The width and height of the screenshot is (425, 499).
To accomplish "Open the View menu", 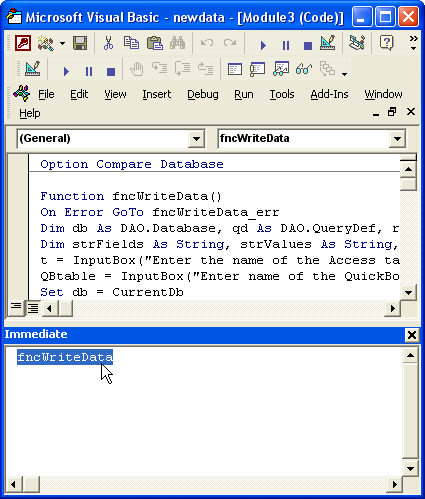I will (115, 95).
